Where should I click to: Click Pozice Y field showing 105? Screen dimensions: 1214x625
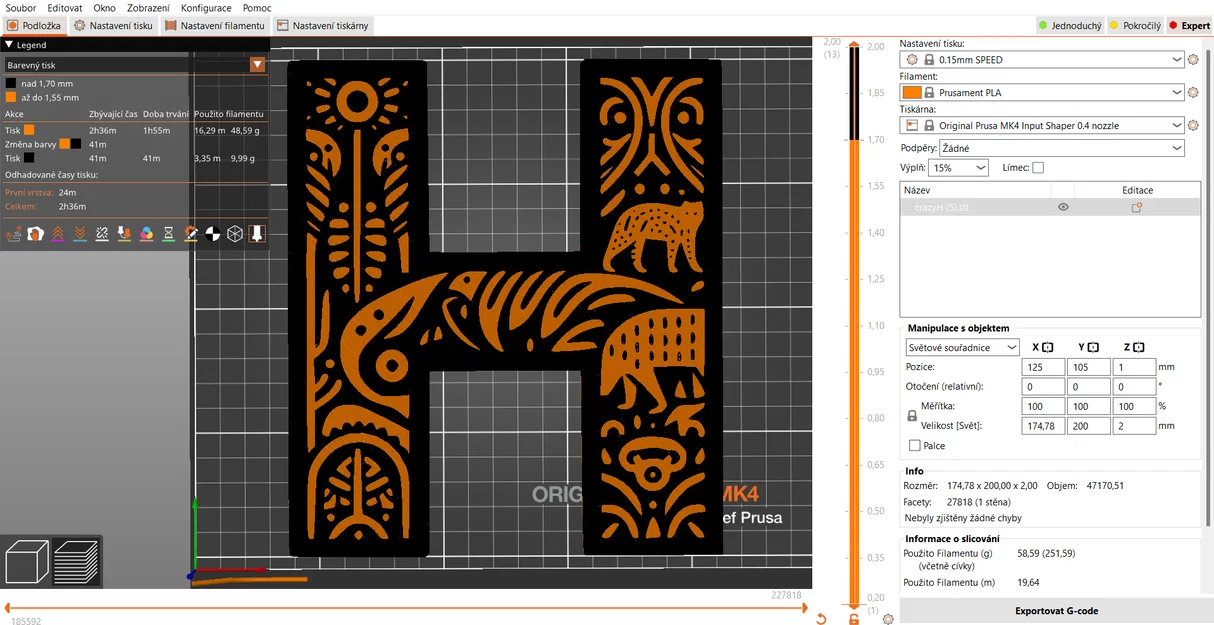point(1088,367)
